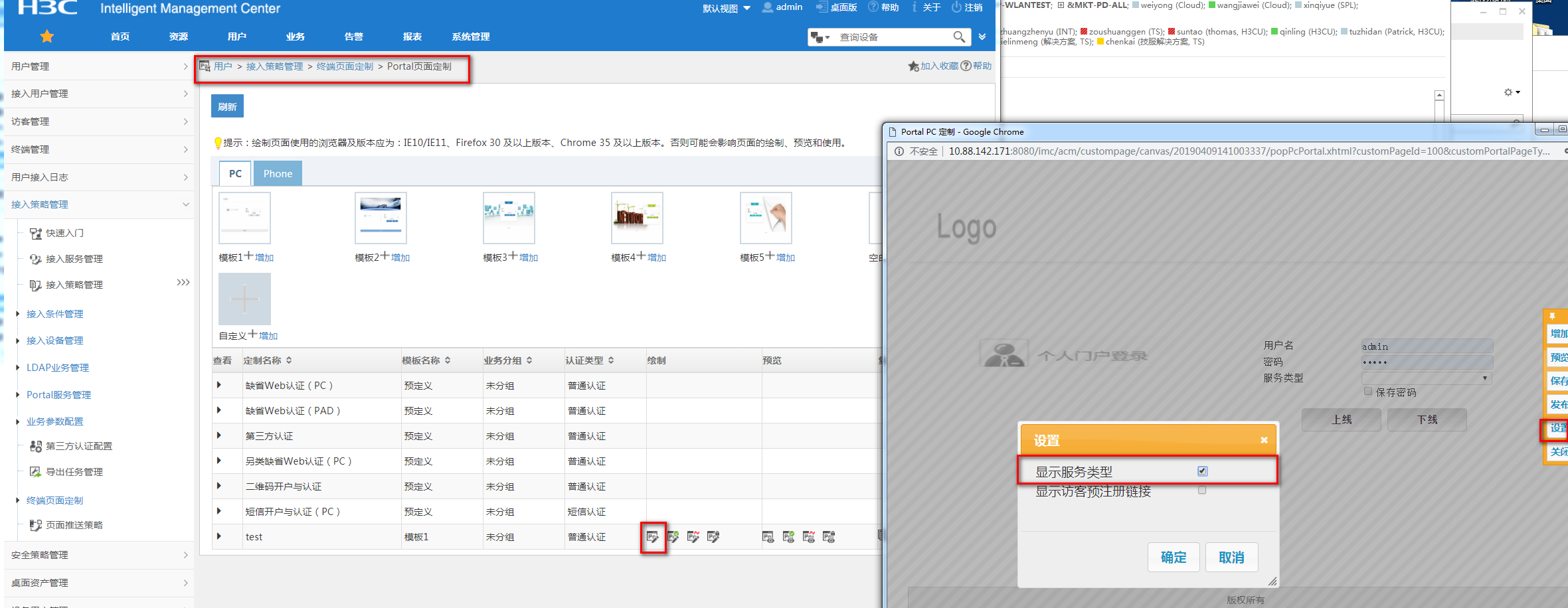Click the 查询设备 search input field

pyautogui.click(x=893, y=37)
